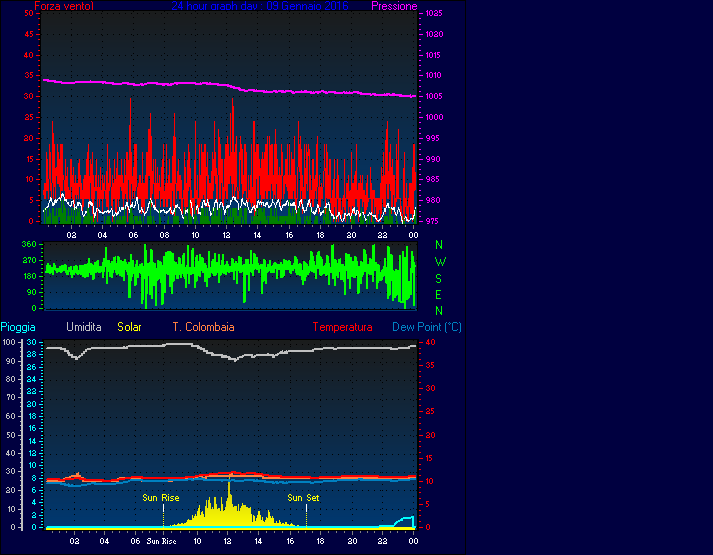The width and height of the screenshot is (713, 555).
Task: Click the 1010 pressure axis value
Action: [x=434, y=75]
